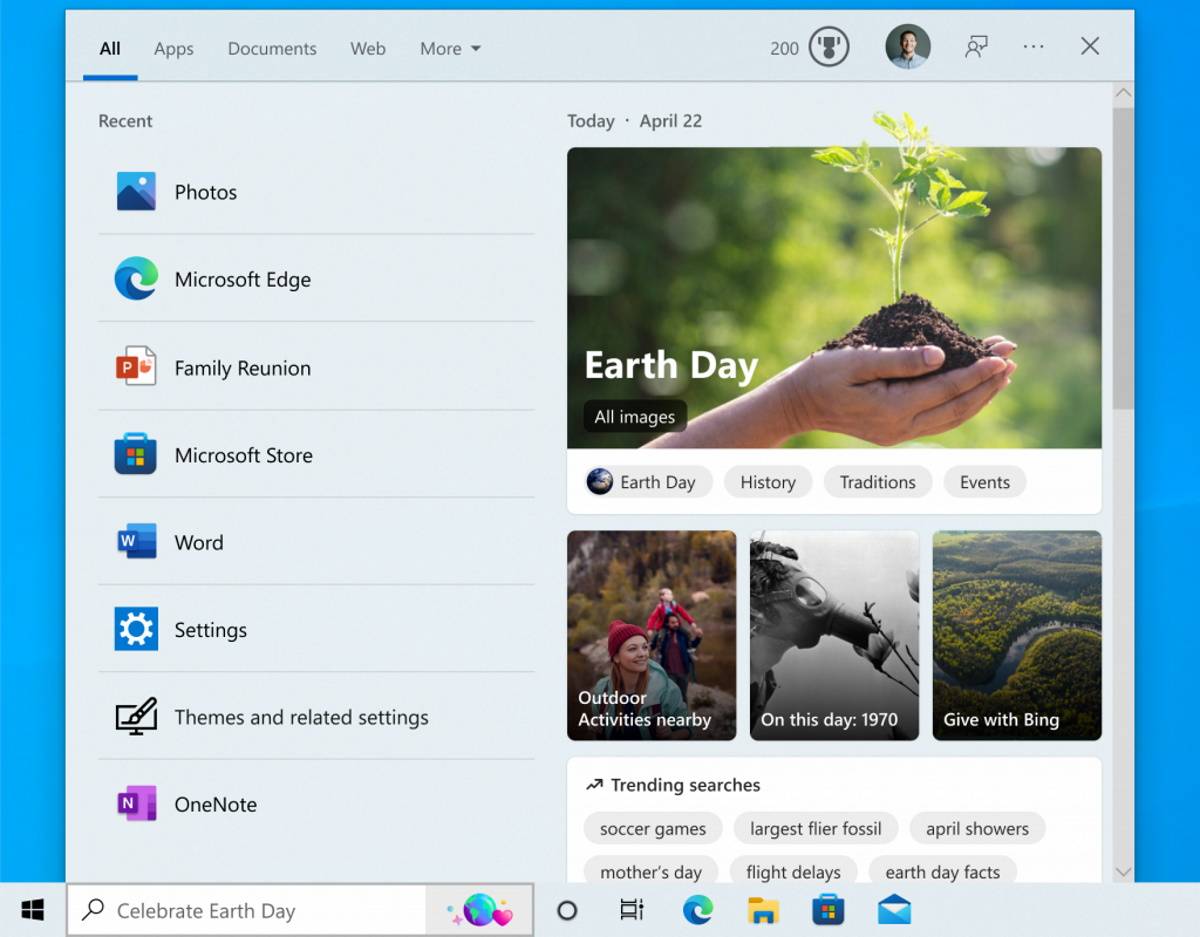The height and width of the screenshot is (937, 1200).
Task: Expand the More filters dropdown
Action: coord(449,48)
